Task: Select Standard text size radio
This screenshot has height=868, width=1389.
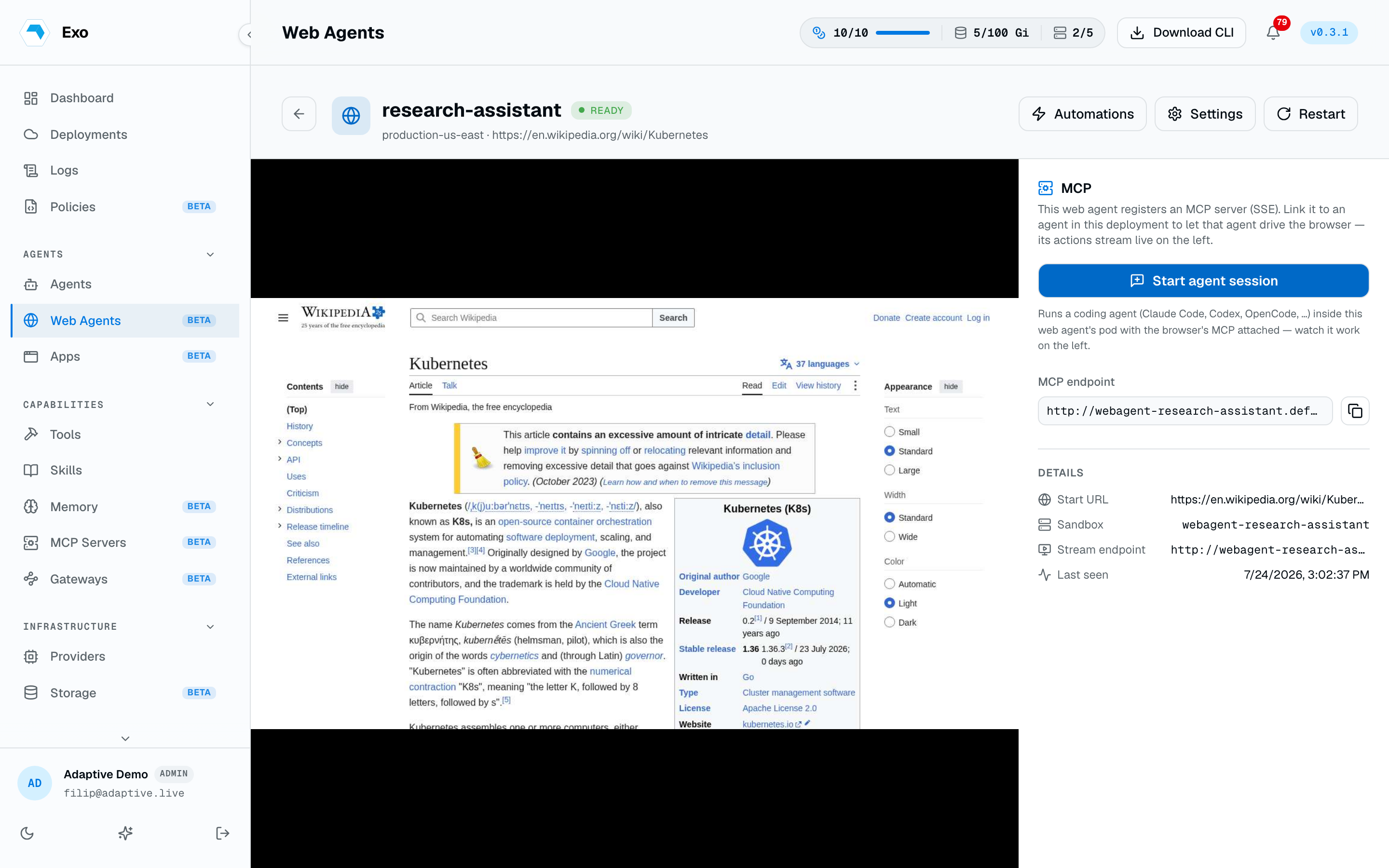Action: tap(890, 451)
